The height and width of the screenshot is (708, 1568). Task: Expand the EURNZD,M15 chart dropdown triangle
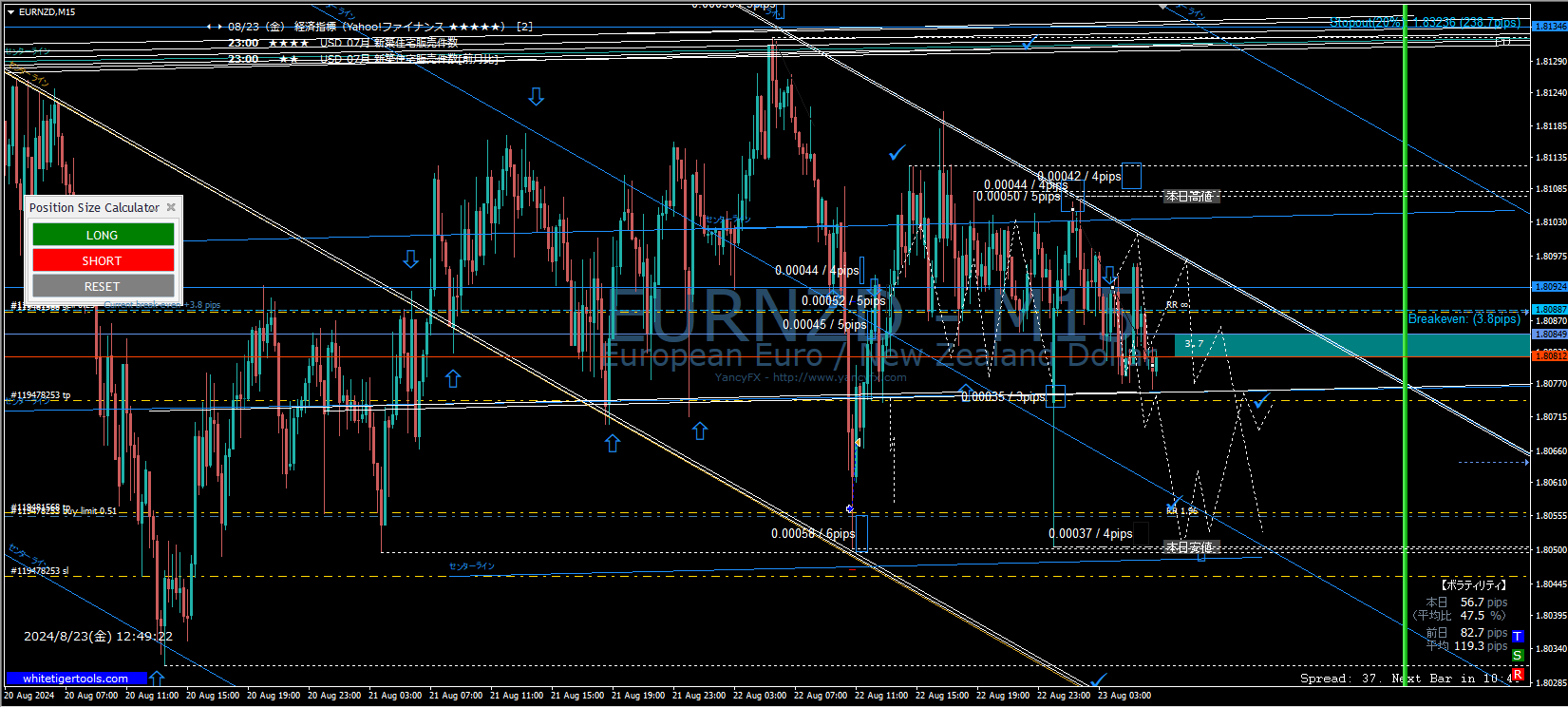point(10,11)
